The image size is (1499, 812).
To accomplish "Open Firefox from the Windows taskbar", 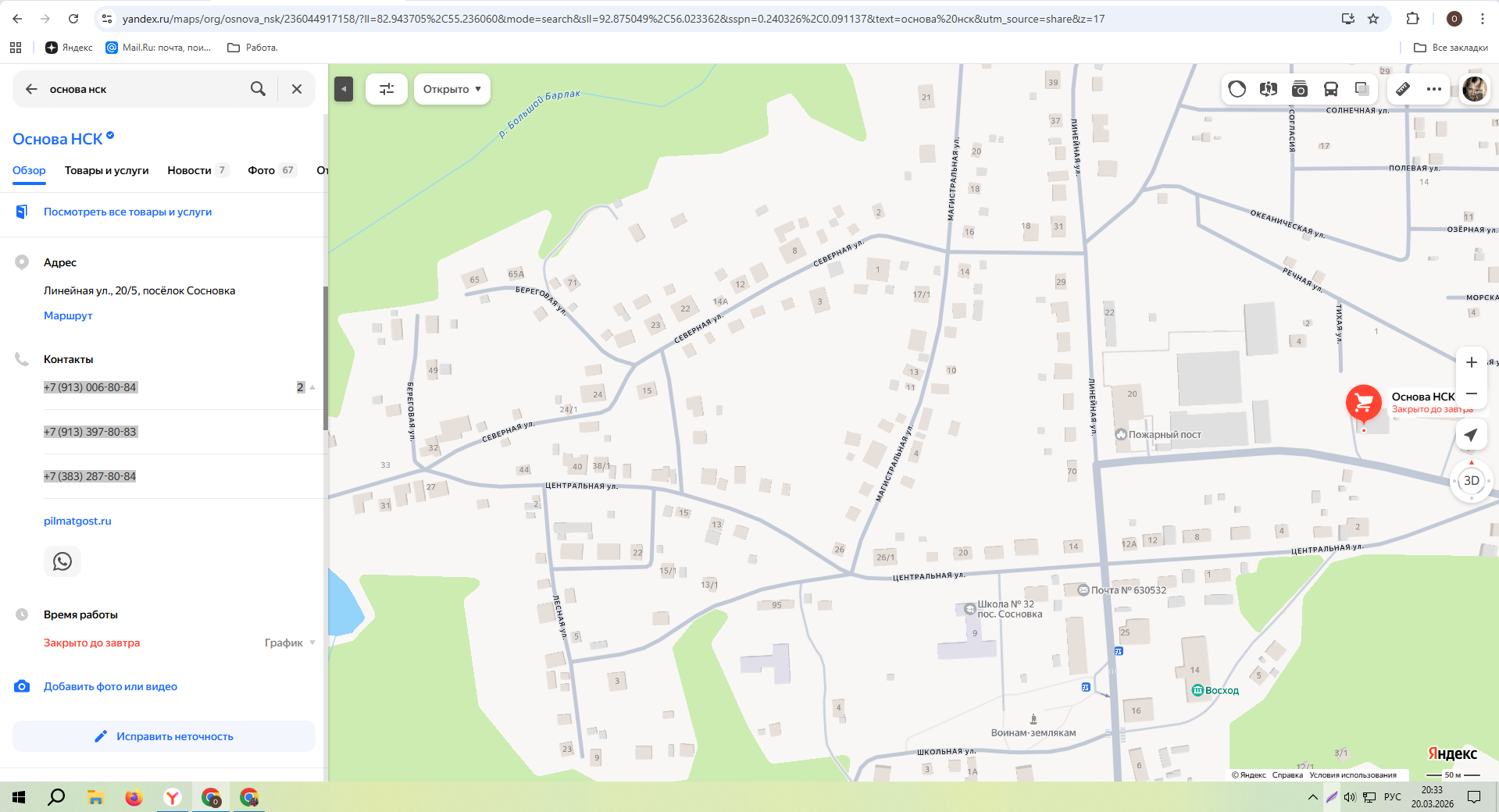I will pos(134,797).
